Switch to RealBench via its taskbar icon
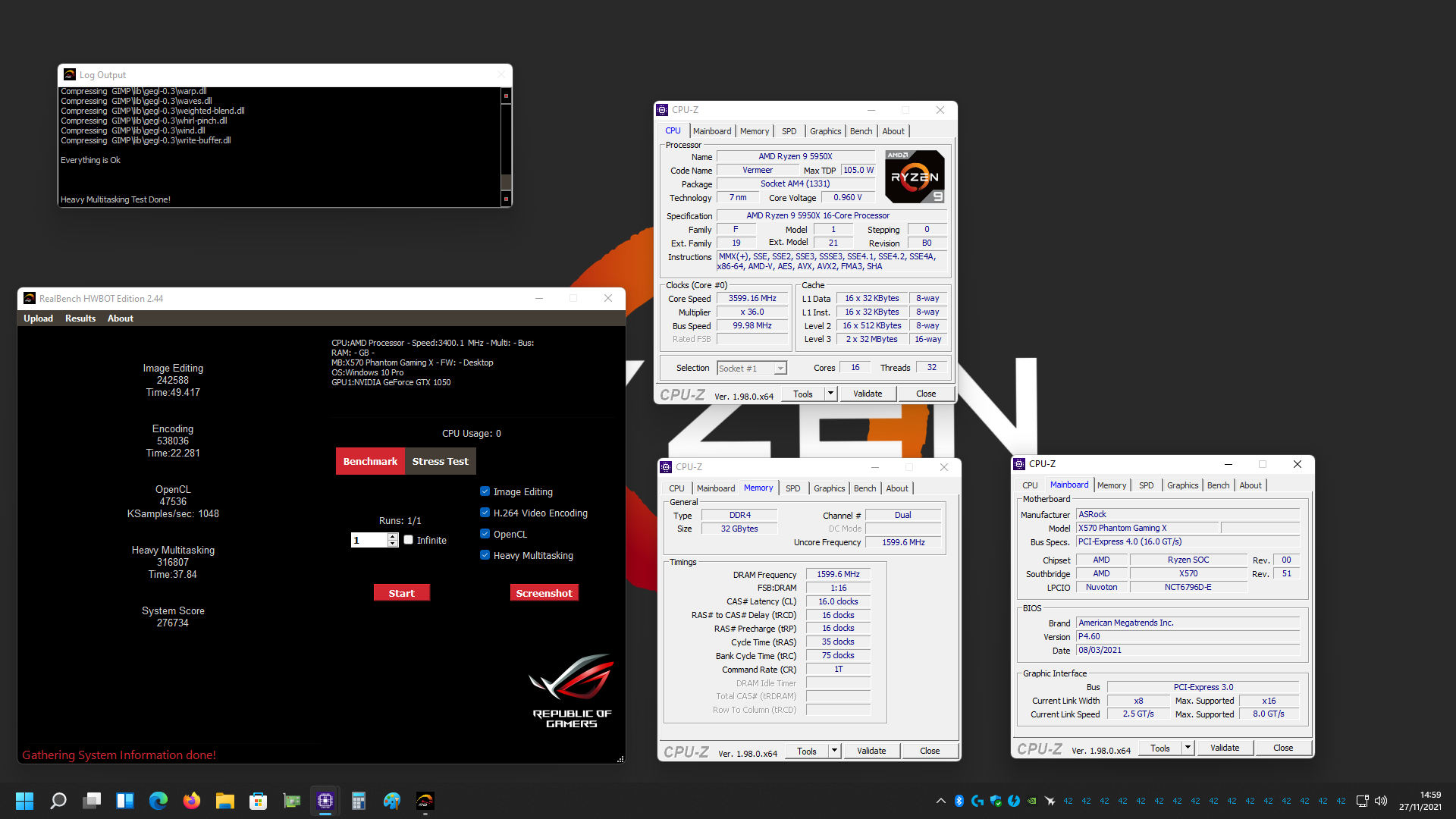The image size is (1456, 819). click(x=425, y=801)
